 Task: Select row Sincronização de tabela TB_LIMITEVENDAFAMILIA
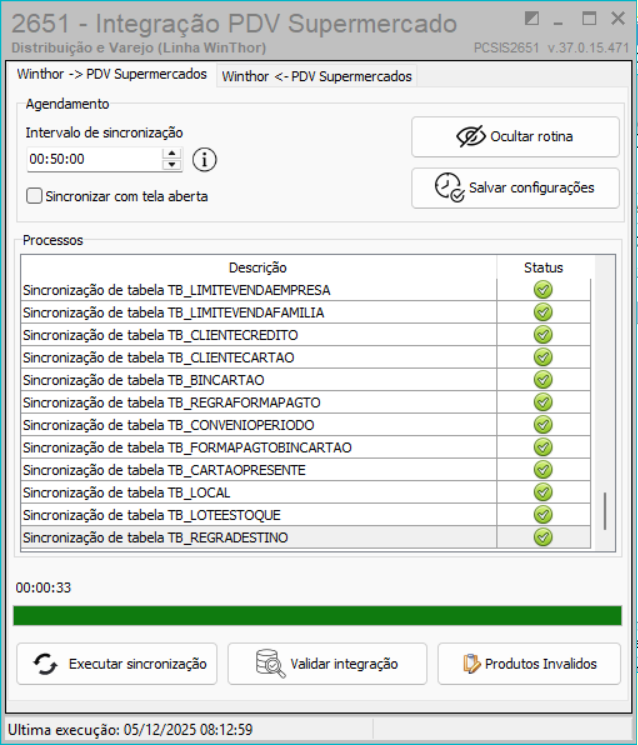click(x=306, y=312)
